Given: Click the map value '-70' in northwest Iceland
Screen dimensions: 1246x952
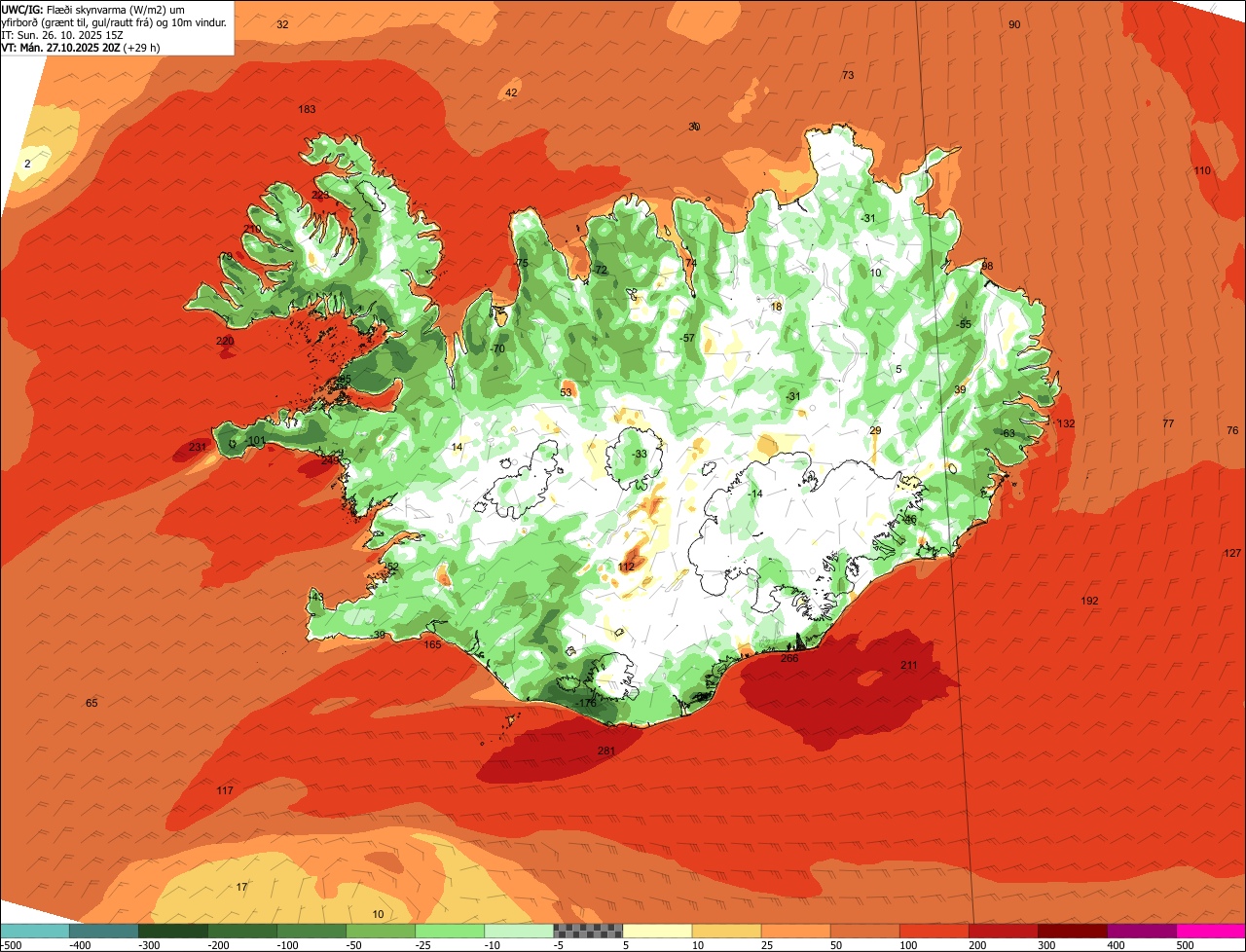Looking at the screenshot, I should click(x=497, y=348).
